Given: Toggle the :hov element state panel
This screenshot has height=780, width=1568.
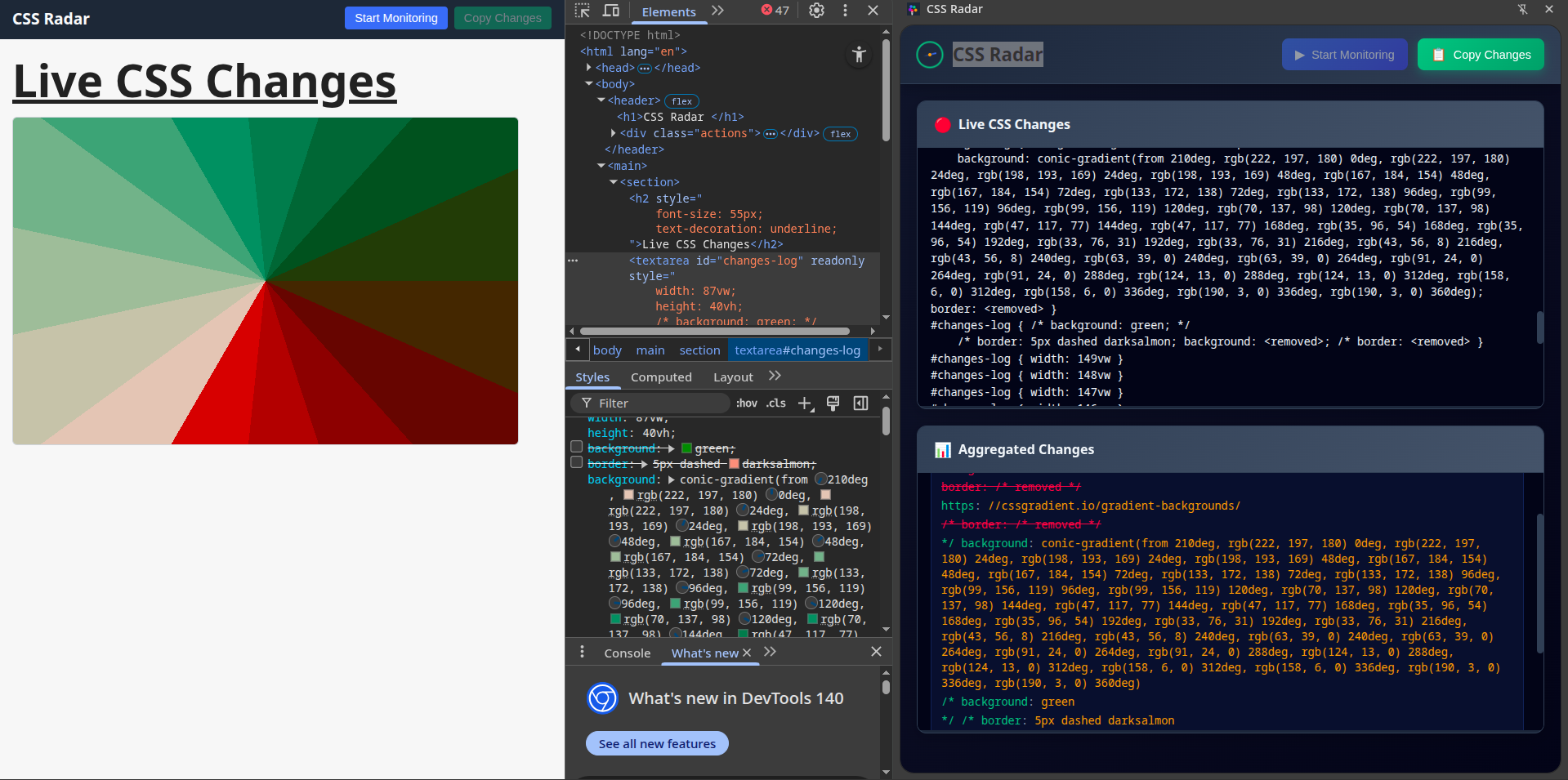Looking at the screenshot, I should point(746,403).
